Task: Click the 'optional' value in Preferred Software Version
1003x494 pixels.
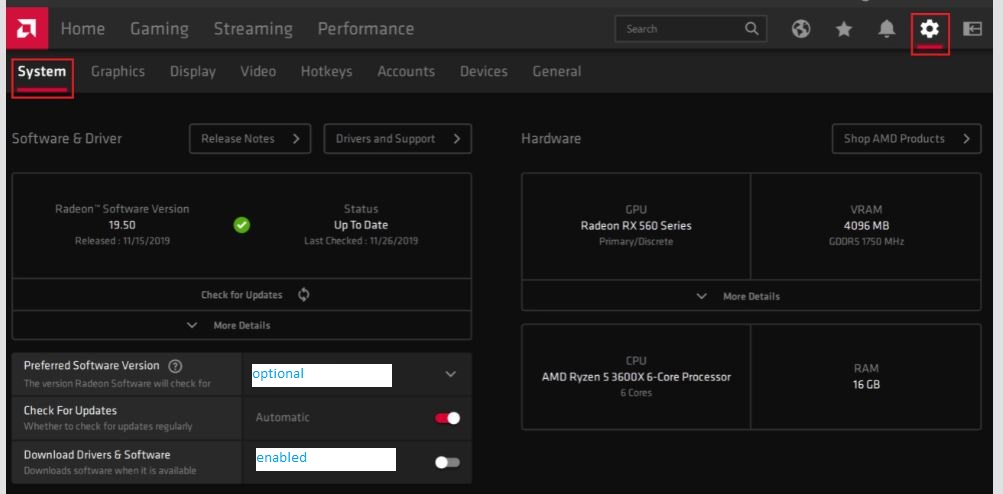Action: [x=278, y=374]
